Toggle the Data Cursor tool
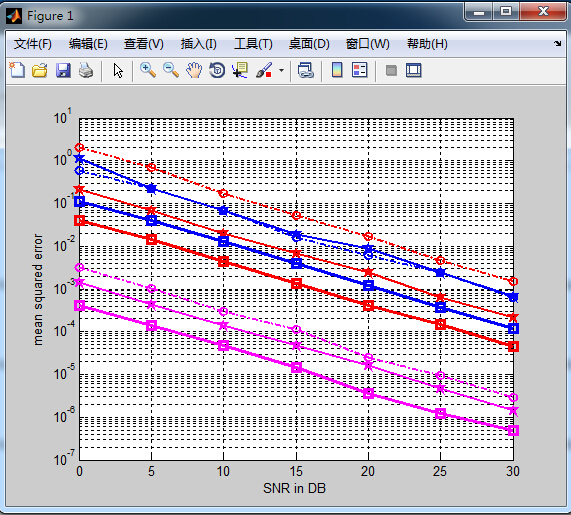 click(x=240, y=70)
